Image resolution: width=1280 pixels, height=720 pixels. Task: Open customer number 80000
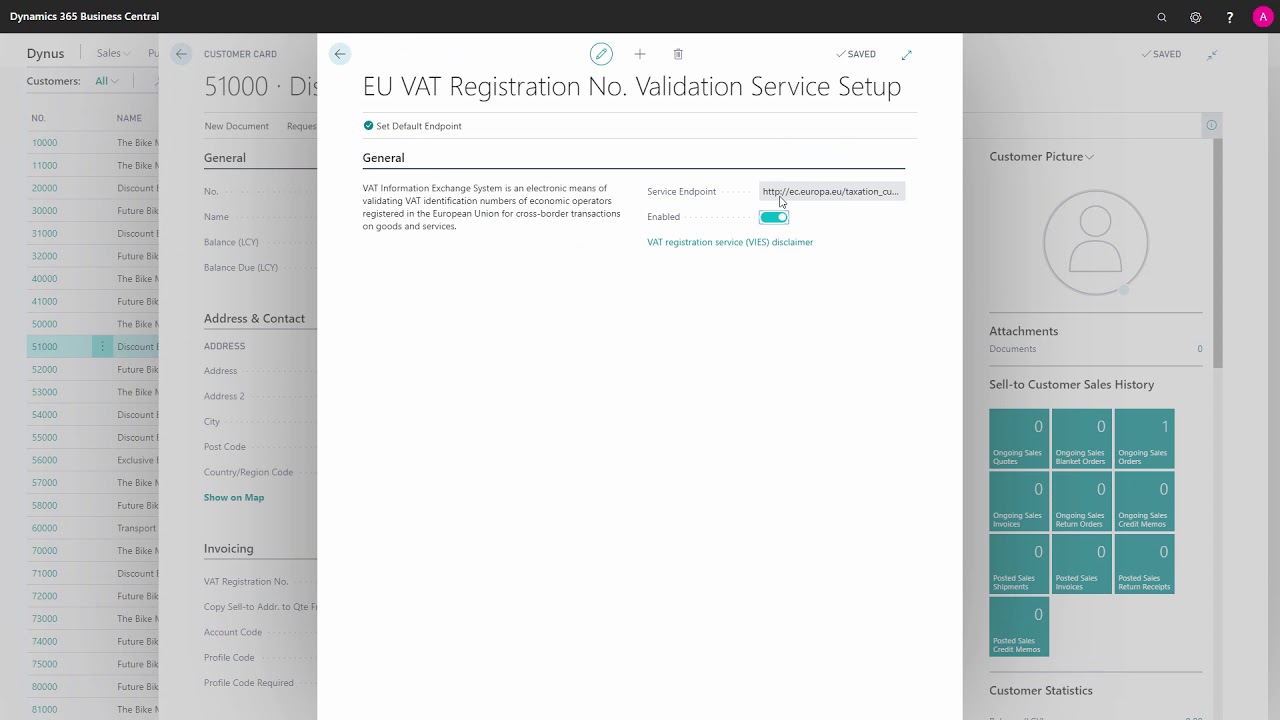tap(44, 687)
